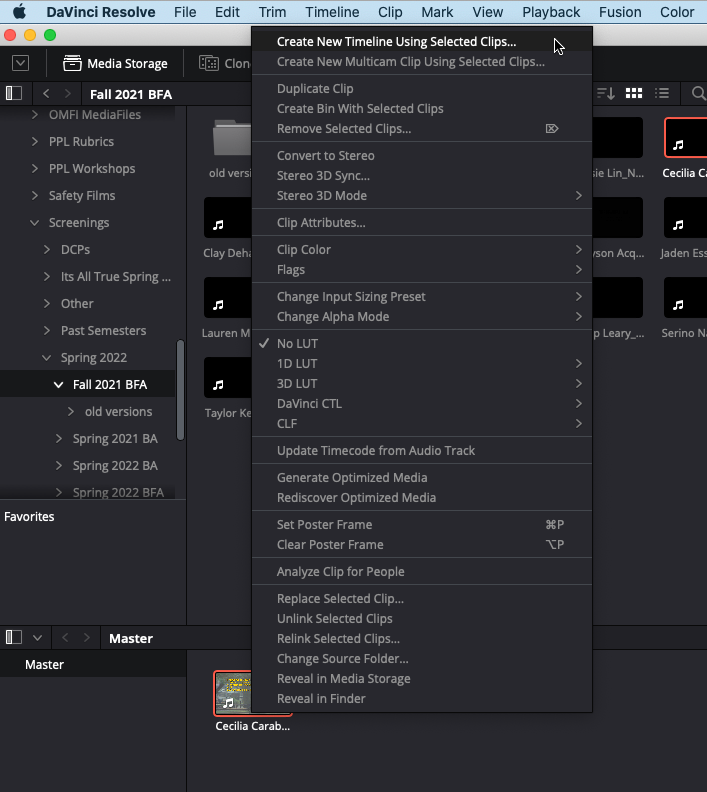Screen dimensions: 707x792
Task: Choose Create New Timeline Using Selected Clips
Action: click(x=422, y=41)
